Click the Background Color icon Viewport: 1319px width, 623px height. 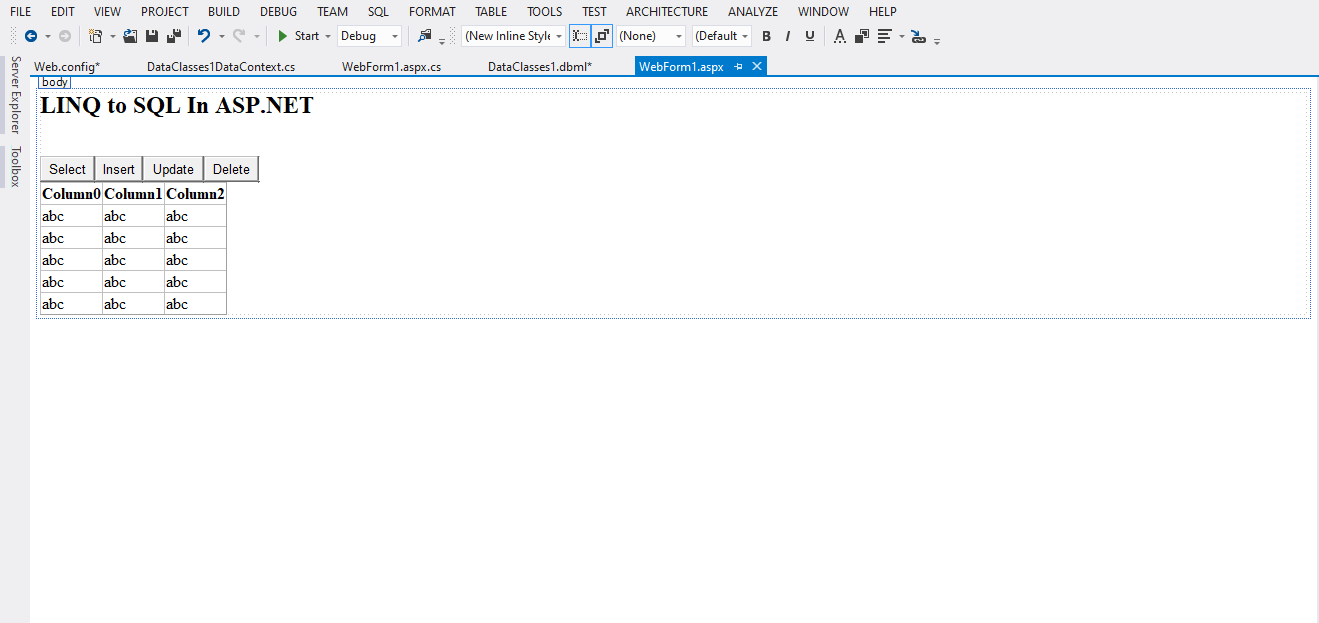(x=862, y=36)
